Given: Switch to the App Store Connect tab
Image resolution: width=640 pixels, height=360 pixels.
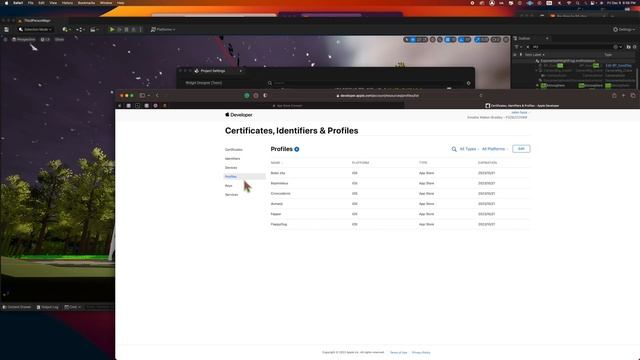Looking at the screenshot, I should click(x=287, y=106).
